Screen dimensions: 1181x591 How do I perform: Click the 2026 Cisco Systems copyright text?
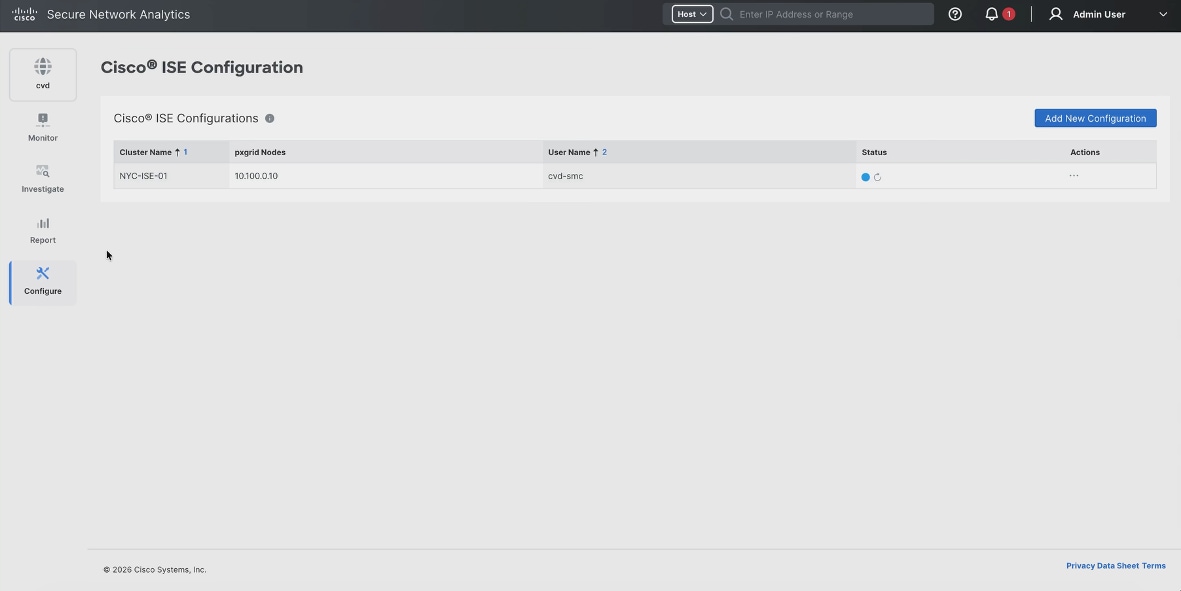[x=155, y=570]
